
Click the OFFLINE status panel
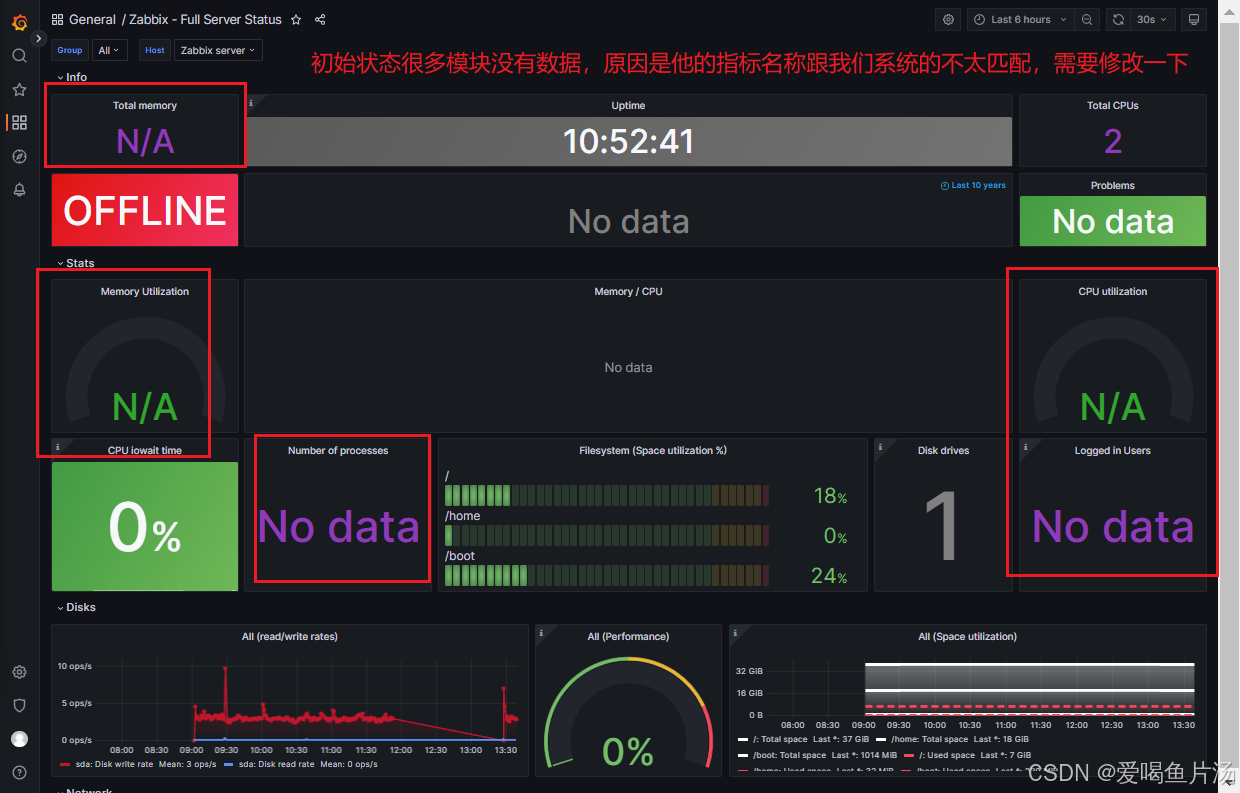point(145,210)
